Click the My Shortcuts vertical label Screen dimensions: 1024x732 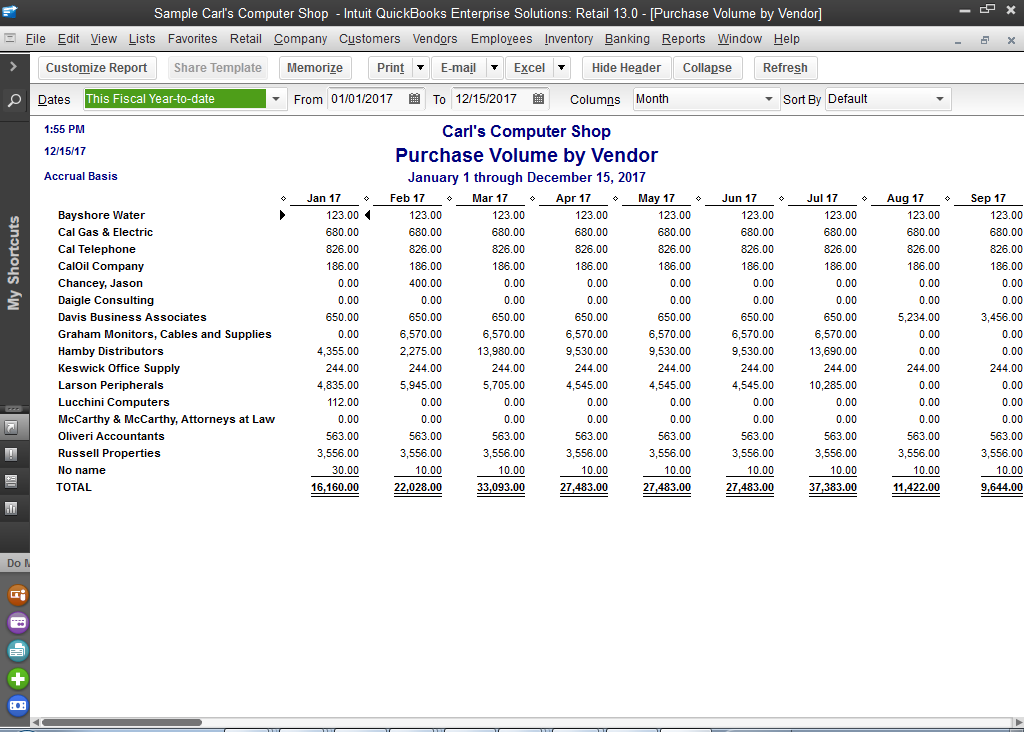coord(14,263)
